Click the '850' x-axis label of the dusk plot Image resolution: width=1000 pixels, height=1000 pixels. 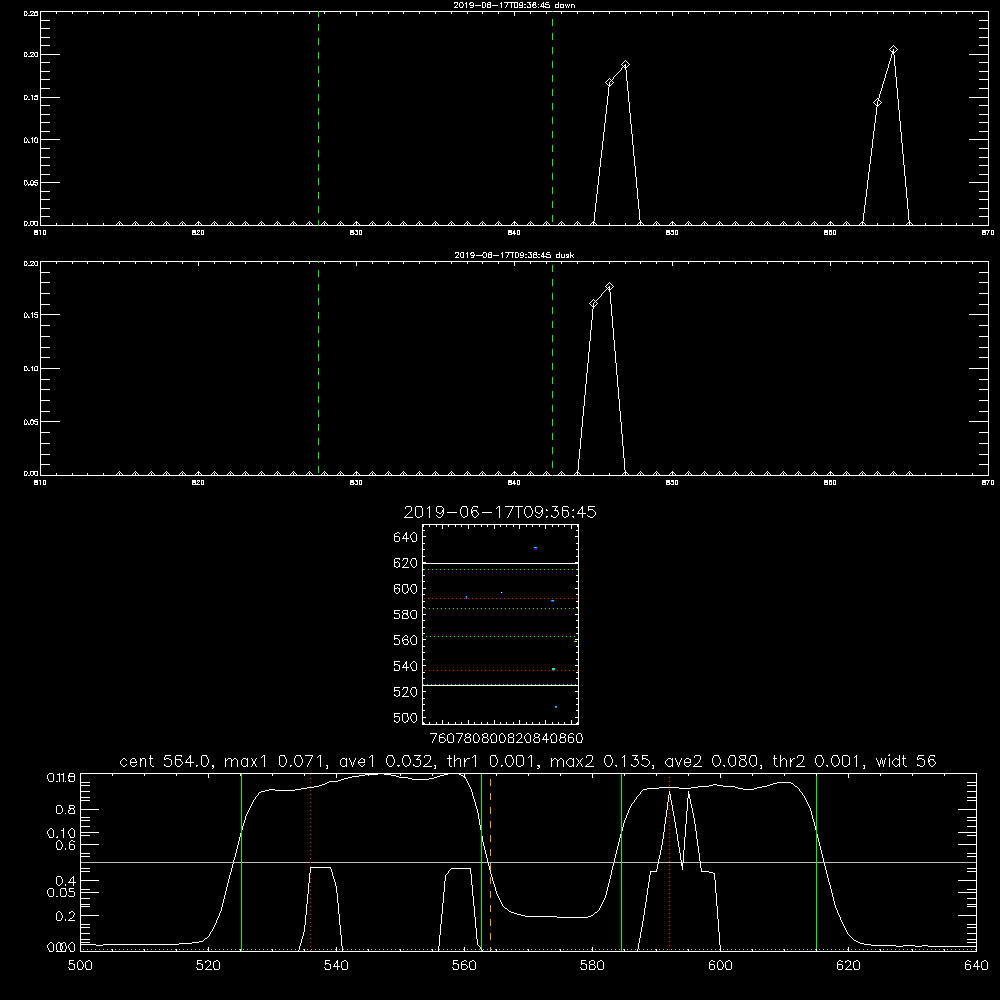coord(672,483)
